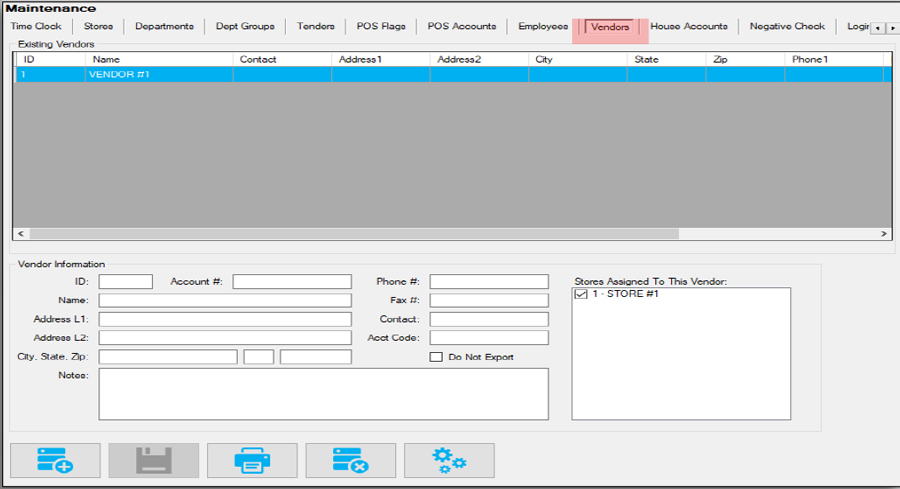The height and width of the screenshot is (489, 900).
Task: Click the small State input box
Action: click(x=259, y=356)
